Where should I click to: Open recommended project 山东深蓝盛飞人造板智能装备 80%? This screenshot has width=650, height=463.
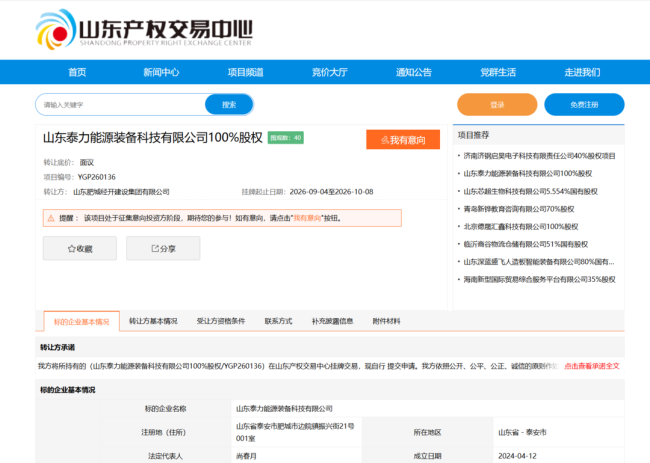[539, 262]
